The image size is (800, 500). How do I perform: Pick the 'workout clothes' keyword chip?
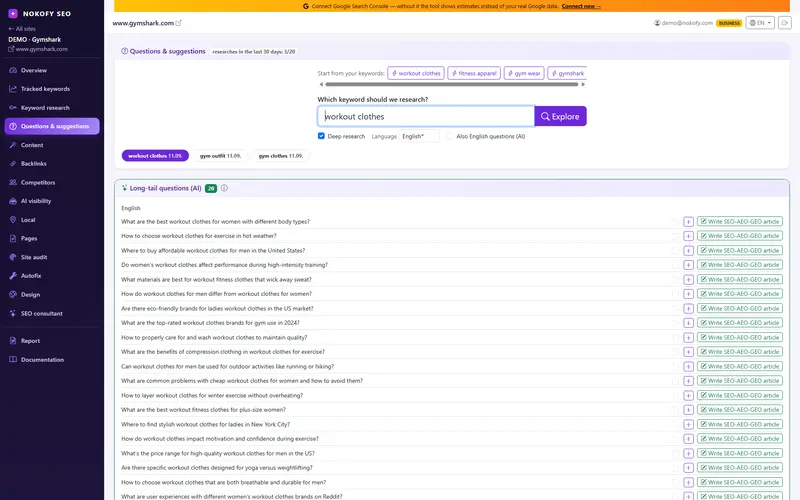coord(416,73)
